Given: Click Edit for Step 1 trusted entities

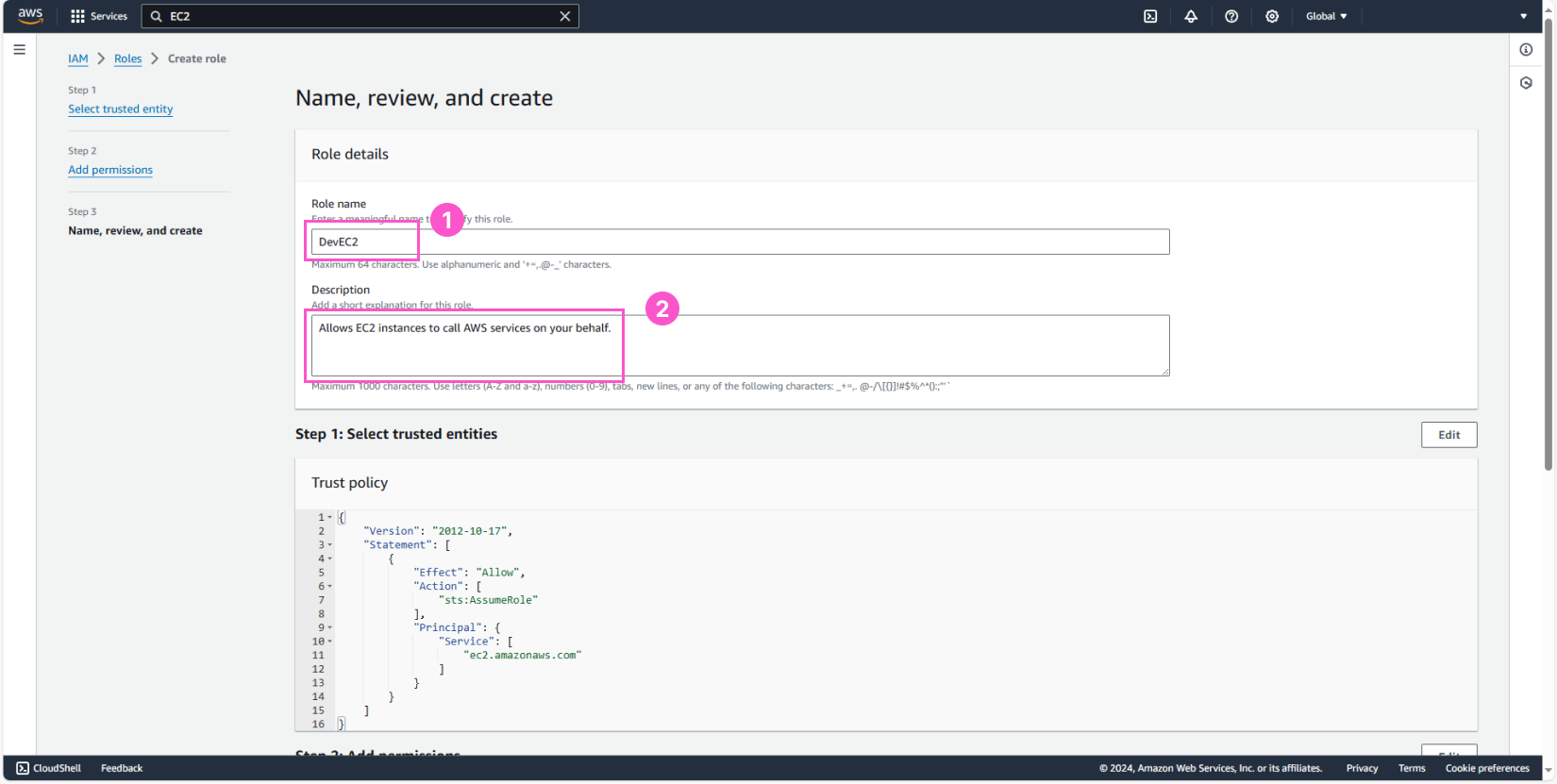Looking at the screenshot, I should point(1448,435).
